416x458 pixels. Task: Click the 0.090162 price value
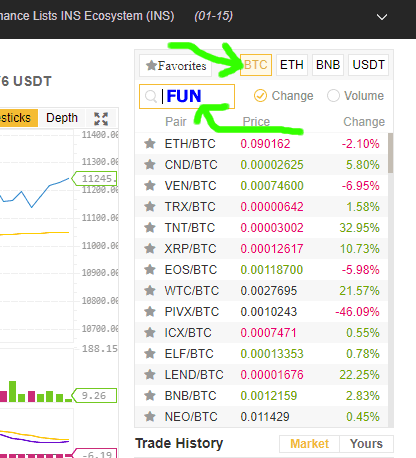pos(265,144)
